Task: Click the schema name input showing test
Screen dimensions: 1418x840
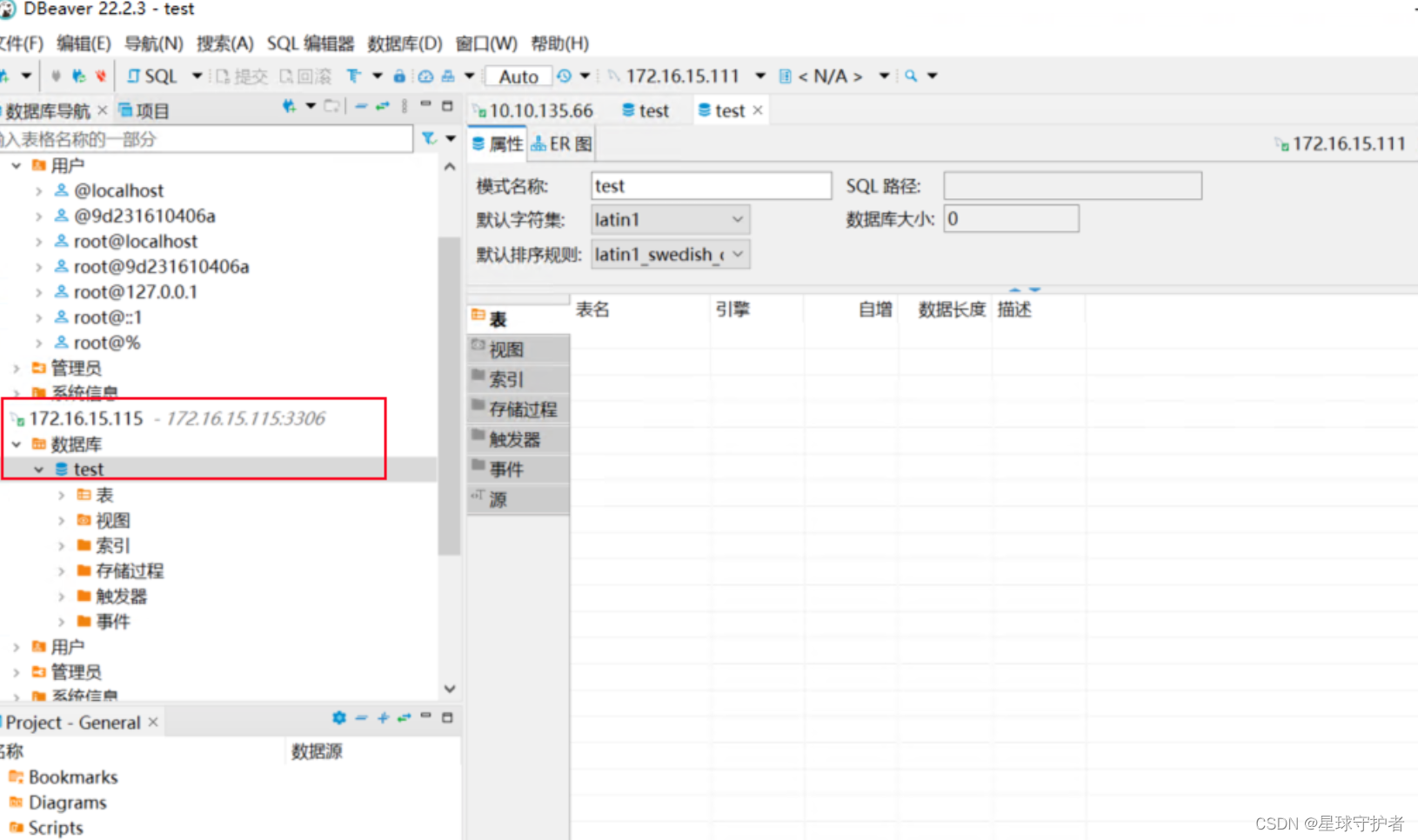Action: (711, 185)
